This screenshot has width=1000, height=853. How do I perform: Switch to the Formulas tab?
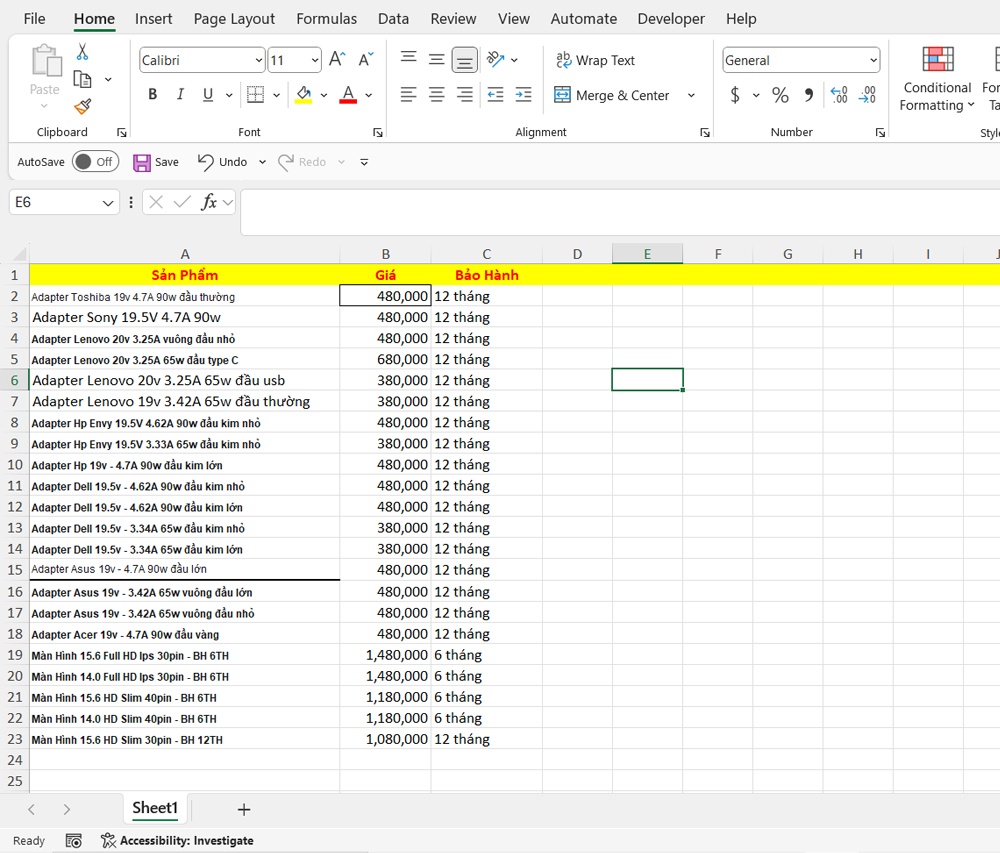[x=326, y=18]
